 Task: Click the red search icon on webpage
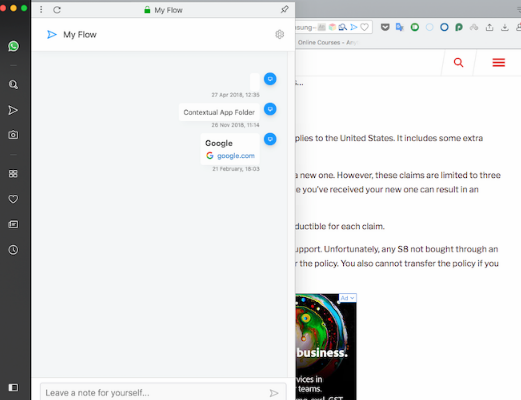tap(459, 62)
